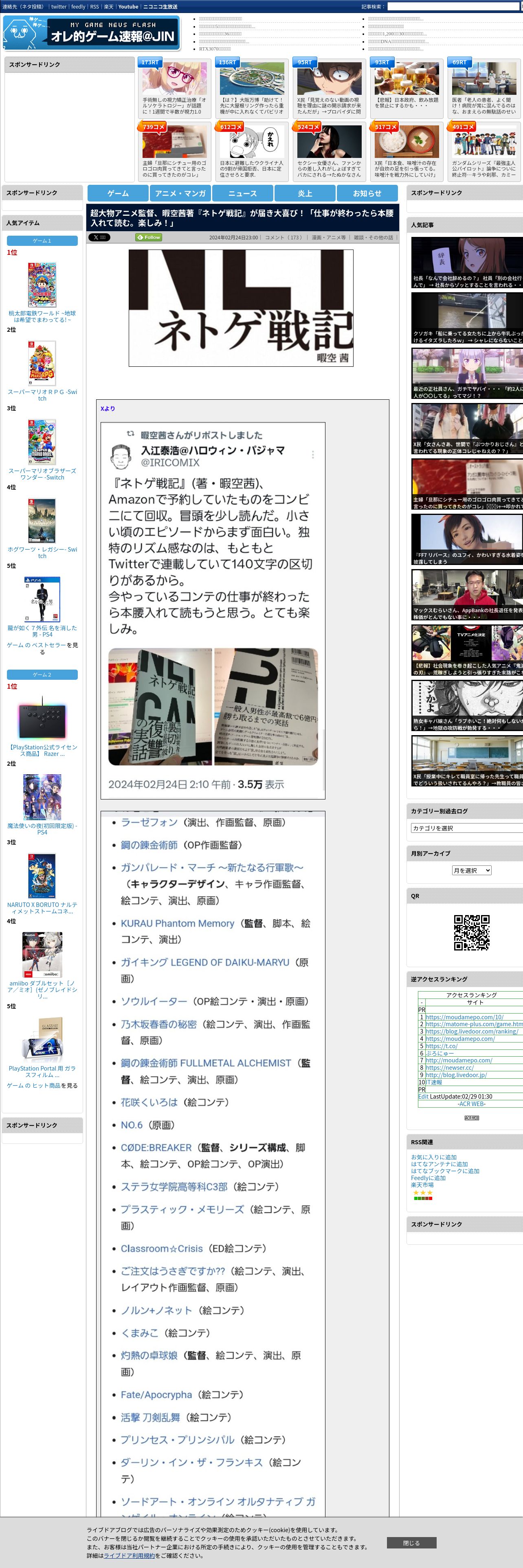Open the 612コメ manga article thumbnail
523x1568 pixels.
tap(251, 141)
